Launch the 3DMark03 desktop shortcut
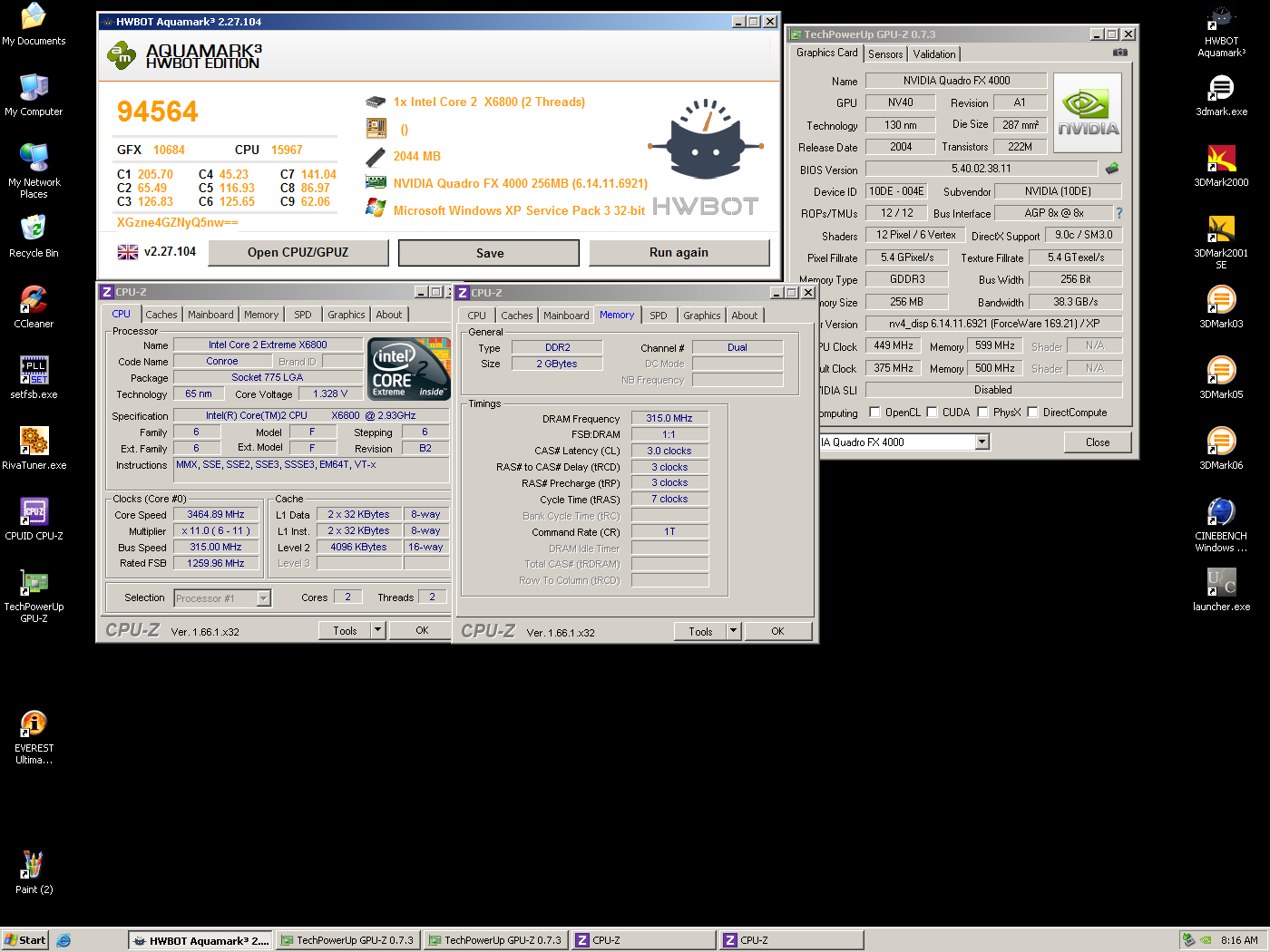Image resolution: width=1270 pixels, height=952 pixels. tap(1221, 307)
